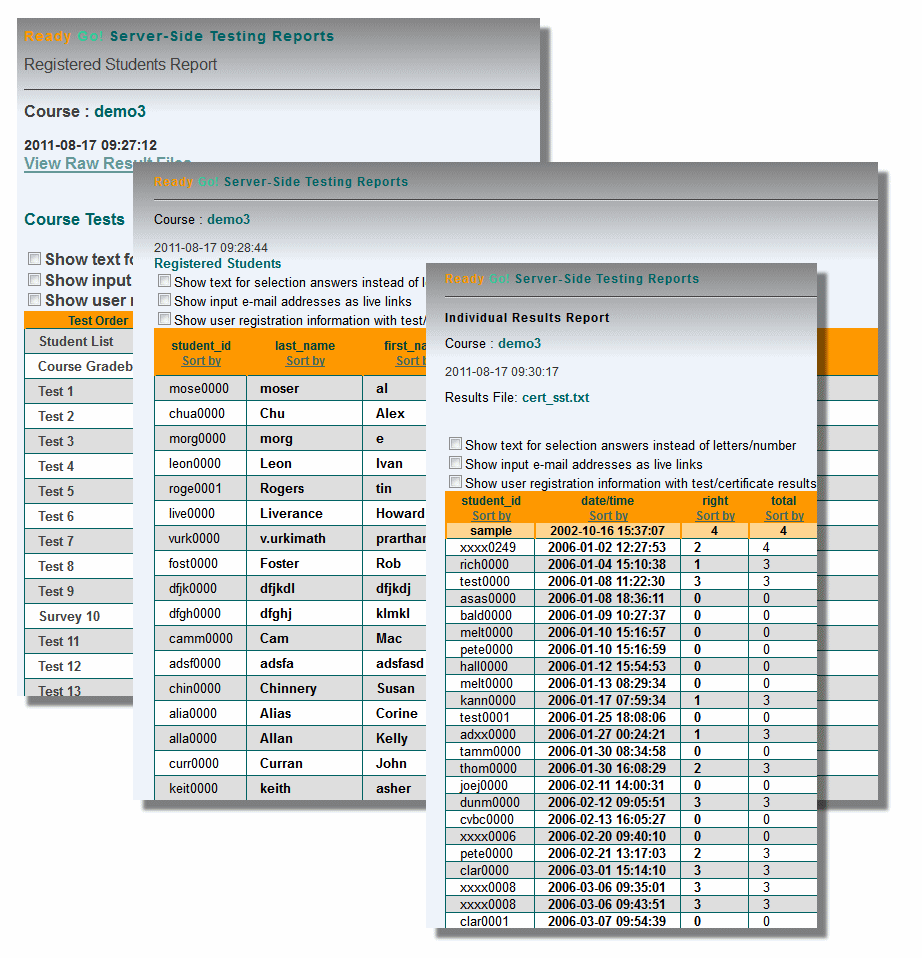
Task: Click last name Liverance cell
Action: 291,514
